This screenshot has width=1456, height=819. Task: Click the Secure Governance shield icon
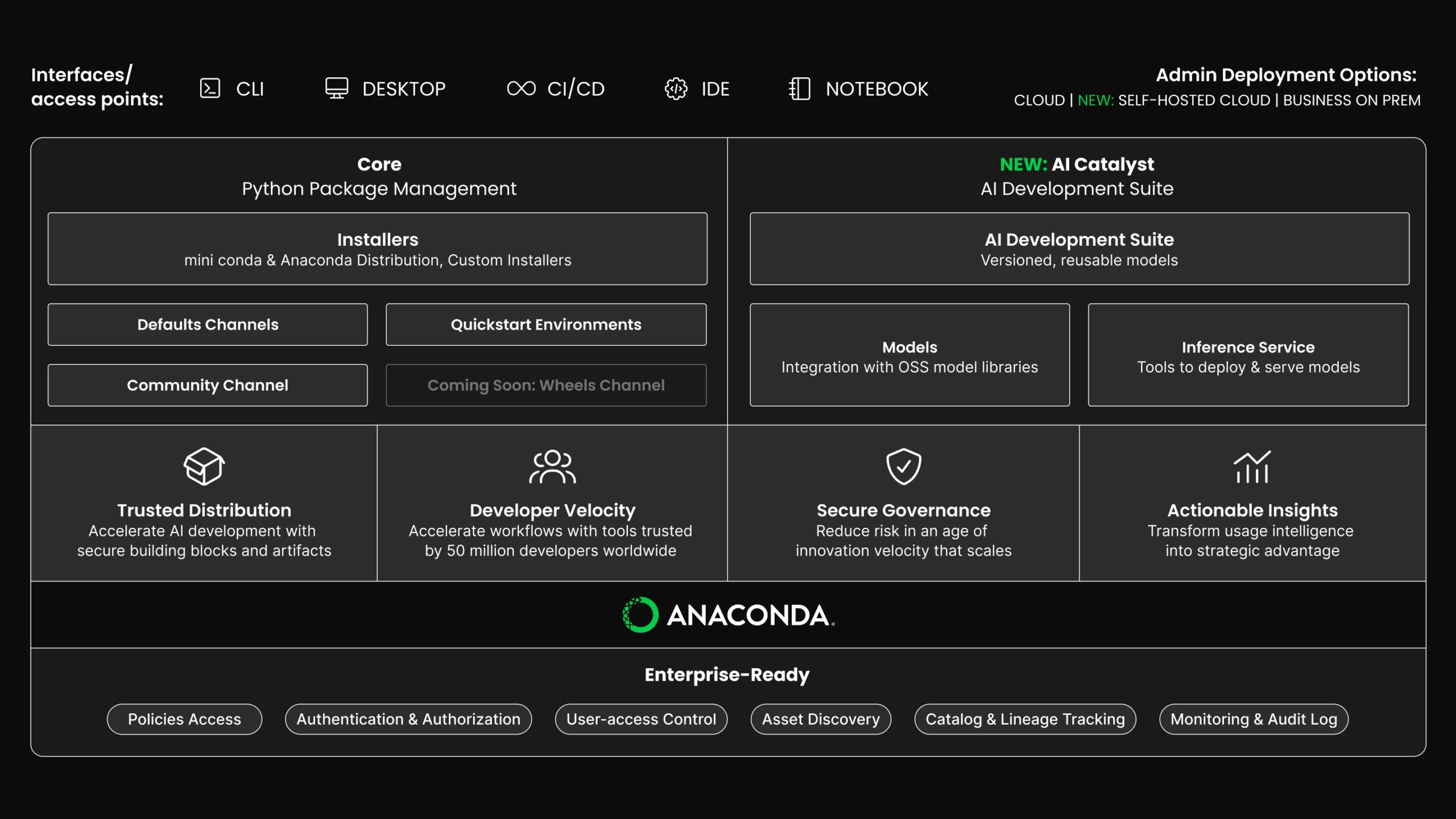903,466
